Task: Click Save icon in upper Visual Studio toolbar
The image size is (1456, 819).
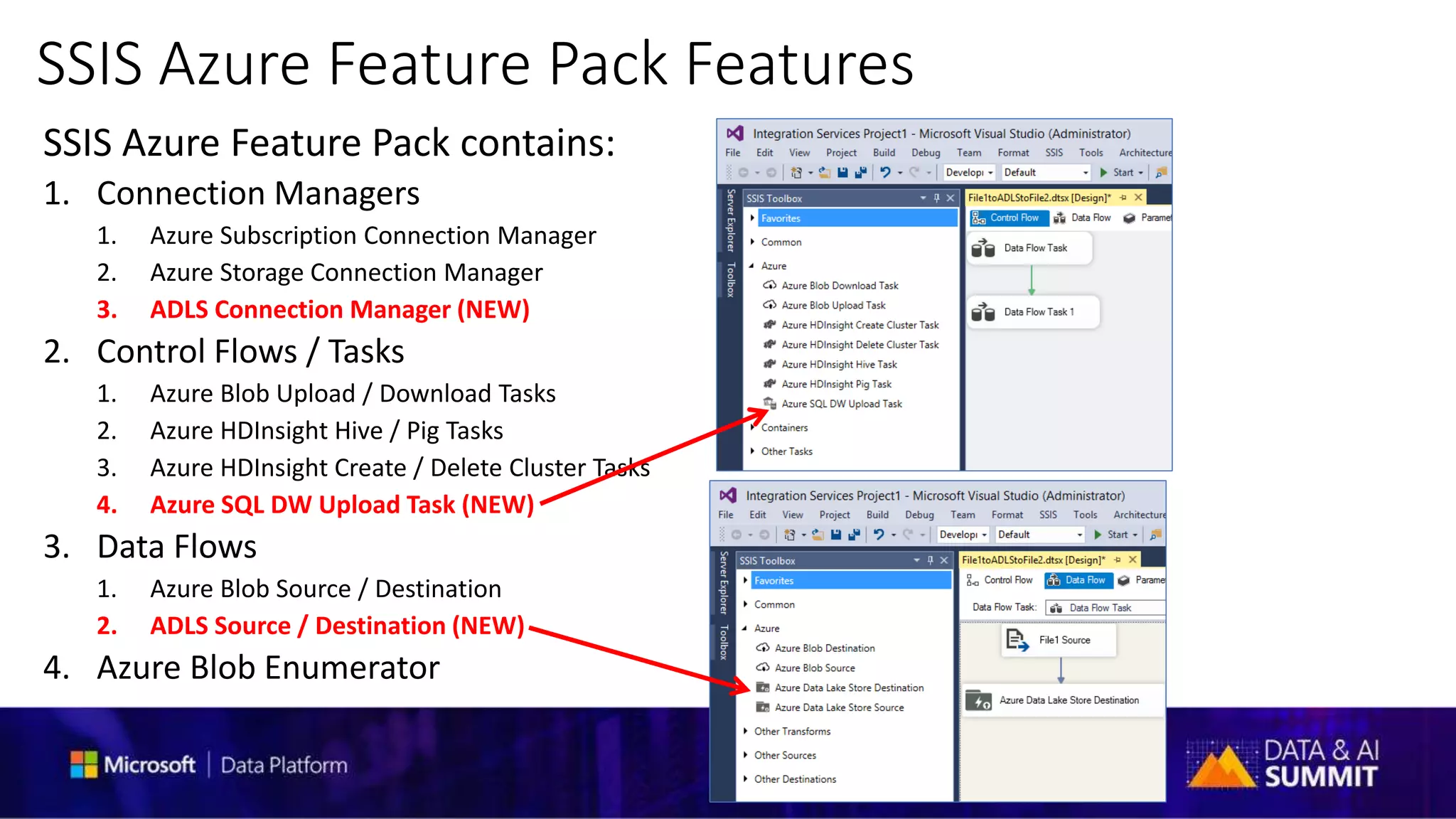Action: point(842,173)
